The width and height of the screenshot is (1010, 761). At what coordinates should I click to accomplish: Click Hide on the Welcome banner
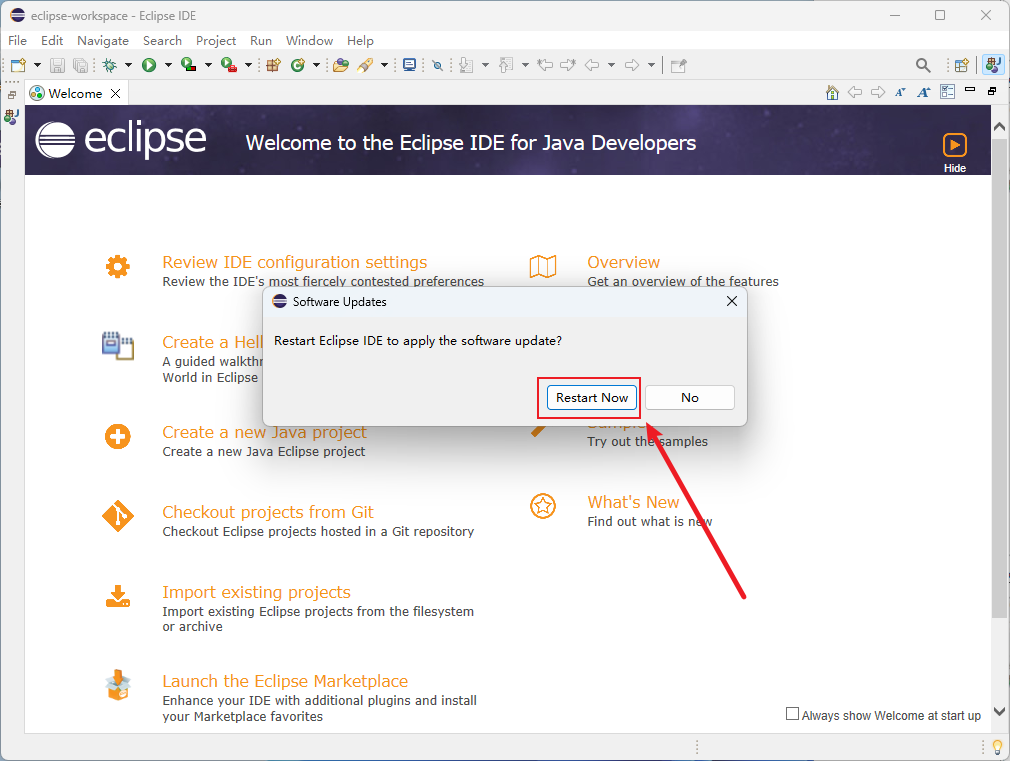tap(955, 153)
